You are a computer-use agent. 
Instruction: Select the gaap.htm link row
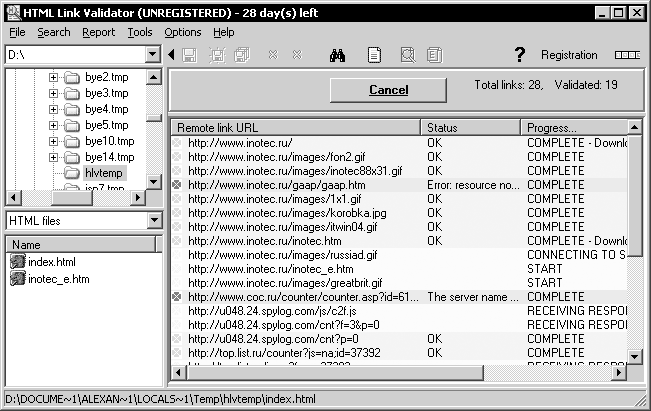coord(399,185)
